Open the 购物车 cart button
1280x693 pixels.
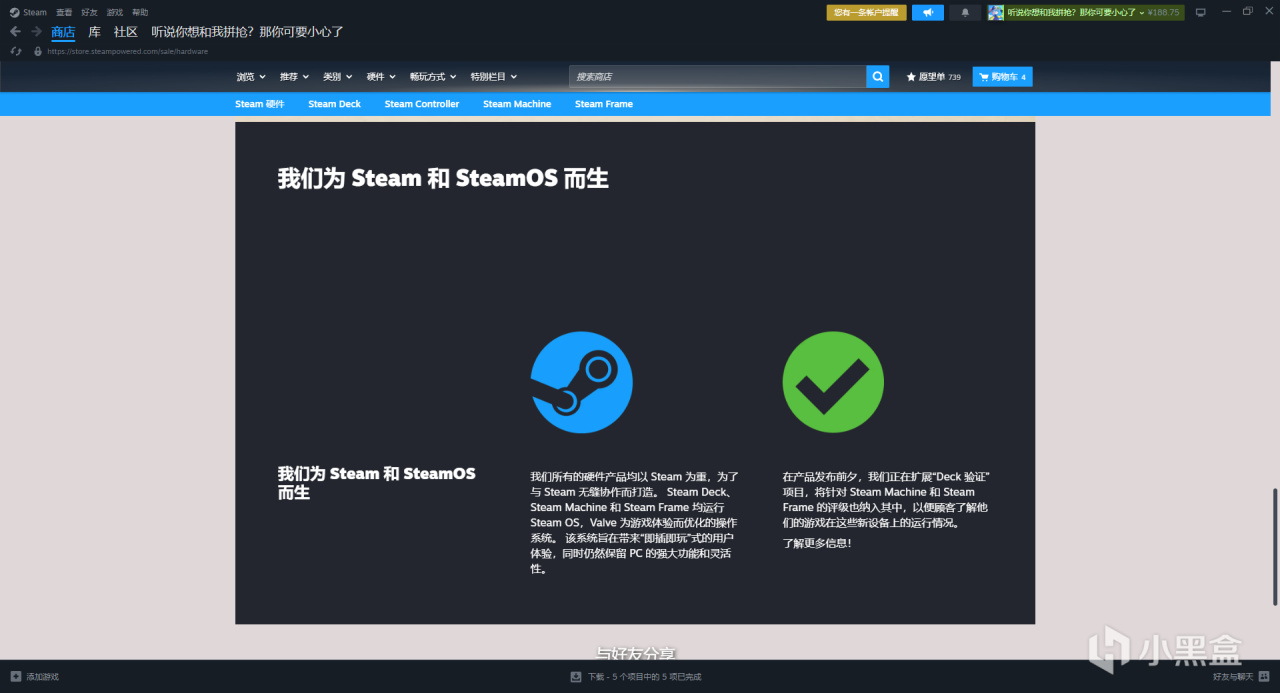pyautogui.click(x=1002, y=76)
